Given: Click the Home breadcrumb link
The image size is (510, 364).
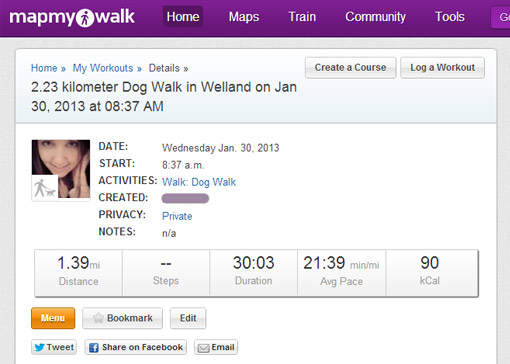Looking at the screenshot, I should tap(44, 68).
